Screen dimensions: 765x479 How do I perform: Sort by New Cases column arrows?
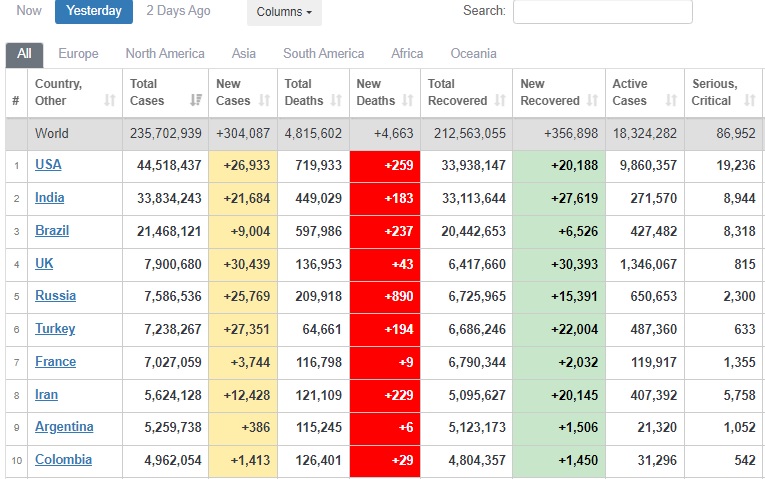(264, 100)
